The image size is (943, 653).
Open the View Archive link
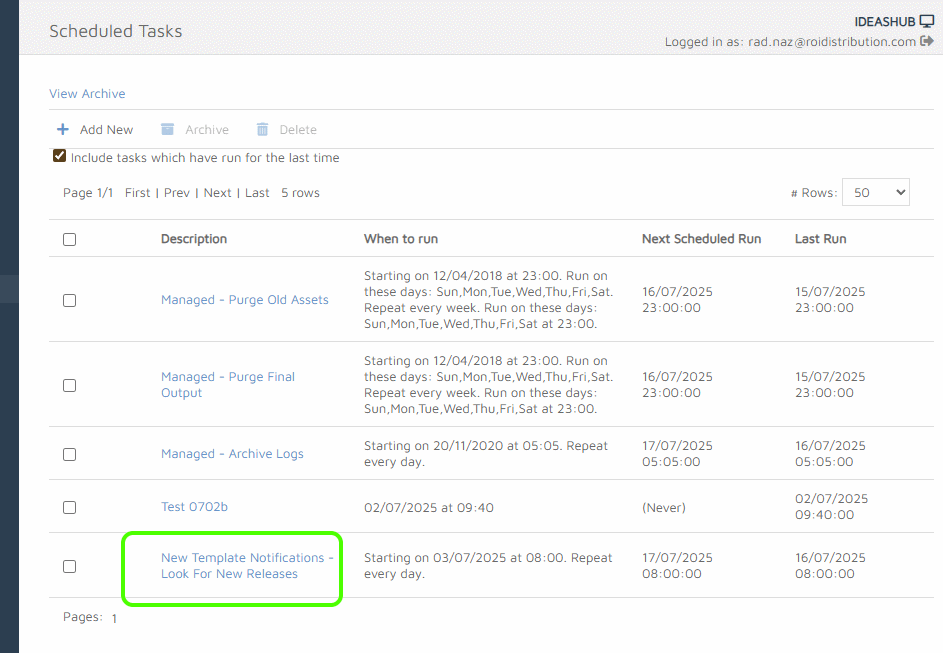click(x=87, y=94)
